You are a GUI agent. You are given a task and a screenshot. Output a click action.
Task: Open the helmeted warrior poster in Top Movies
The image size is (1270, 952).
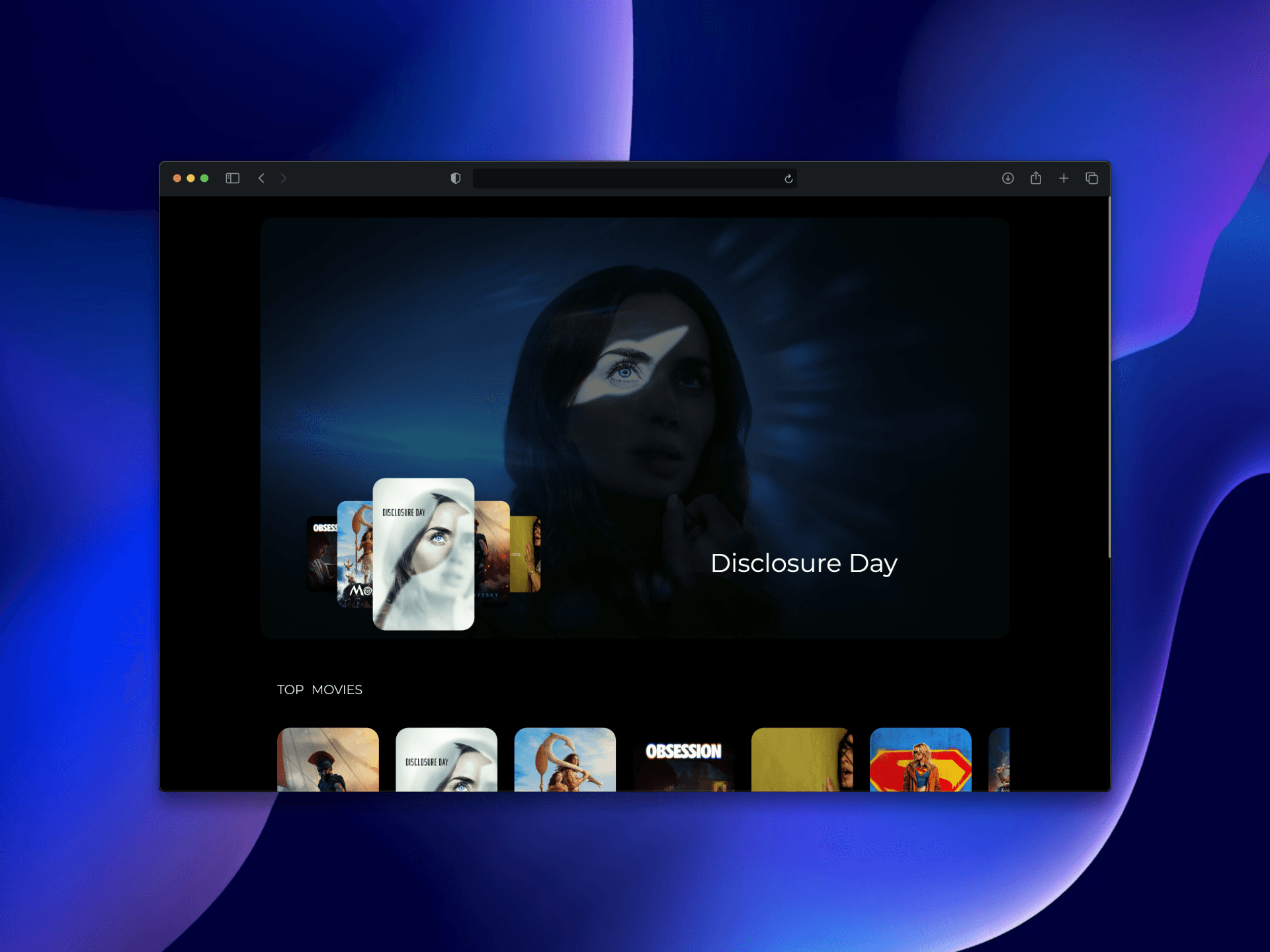click(328, 760)
